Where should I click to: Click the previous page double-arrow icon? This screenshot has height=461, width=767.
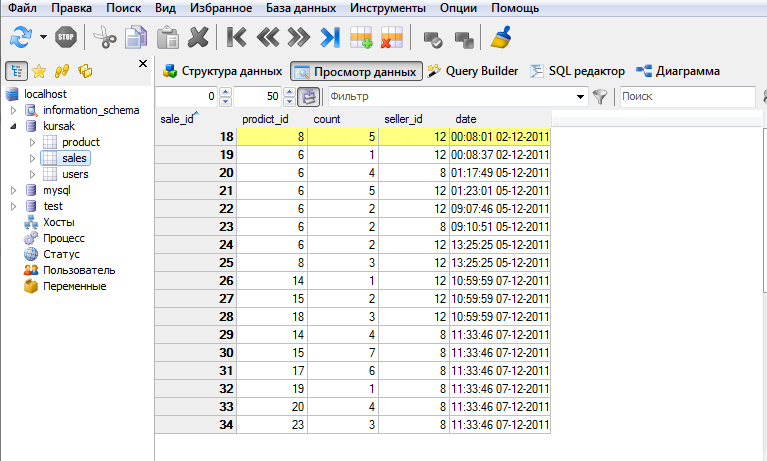(268, 37)
